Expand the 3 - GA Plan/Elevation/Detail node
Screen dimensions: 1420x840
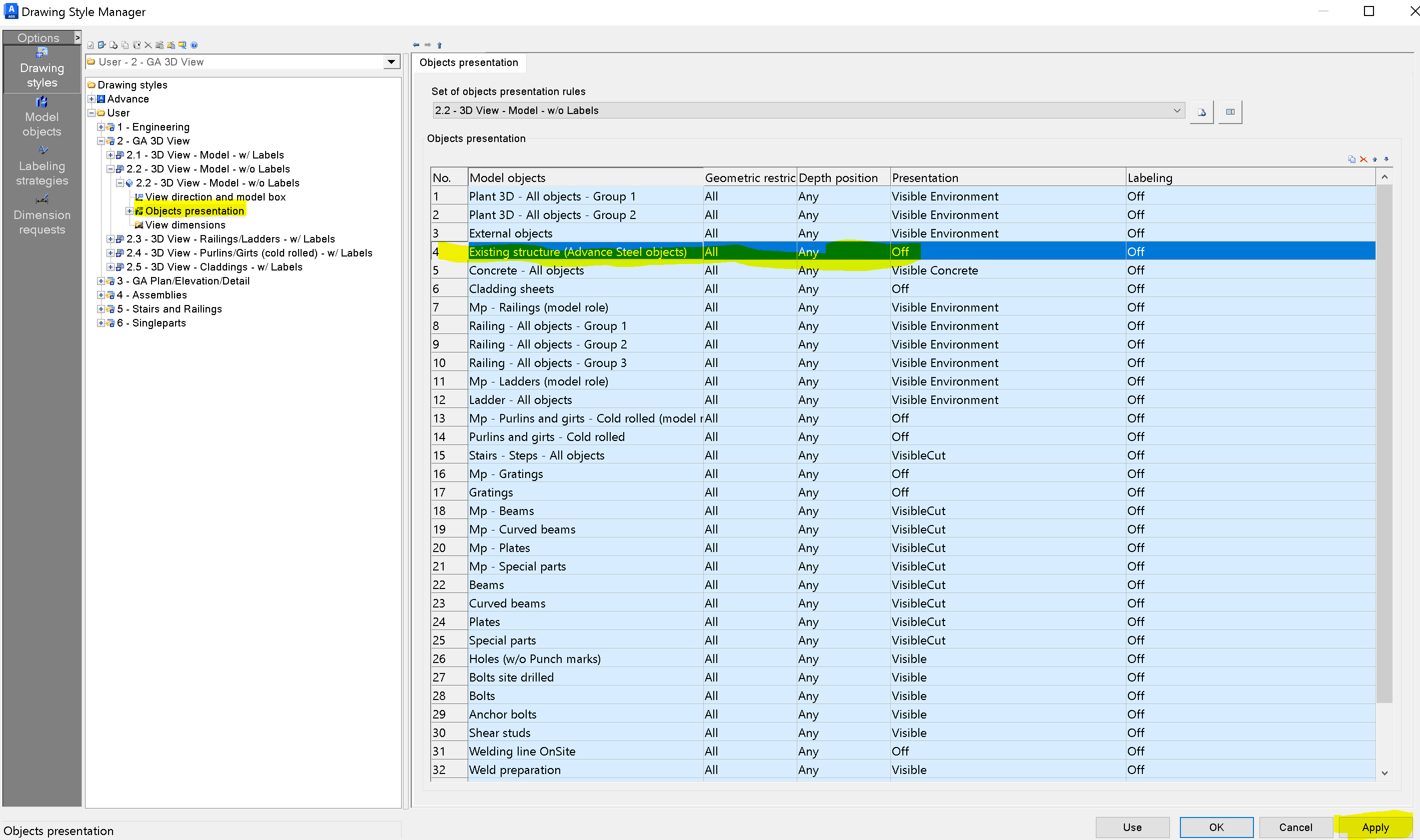[101, 281]
